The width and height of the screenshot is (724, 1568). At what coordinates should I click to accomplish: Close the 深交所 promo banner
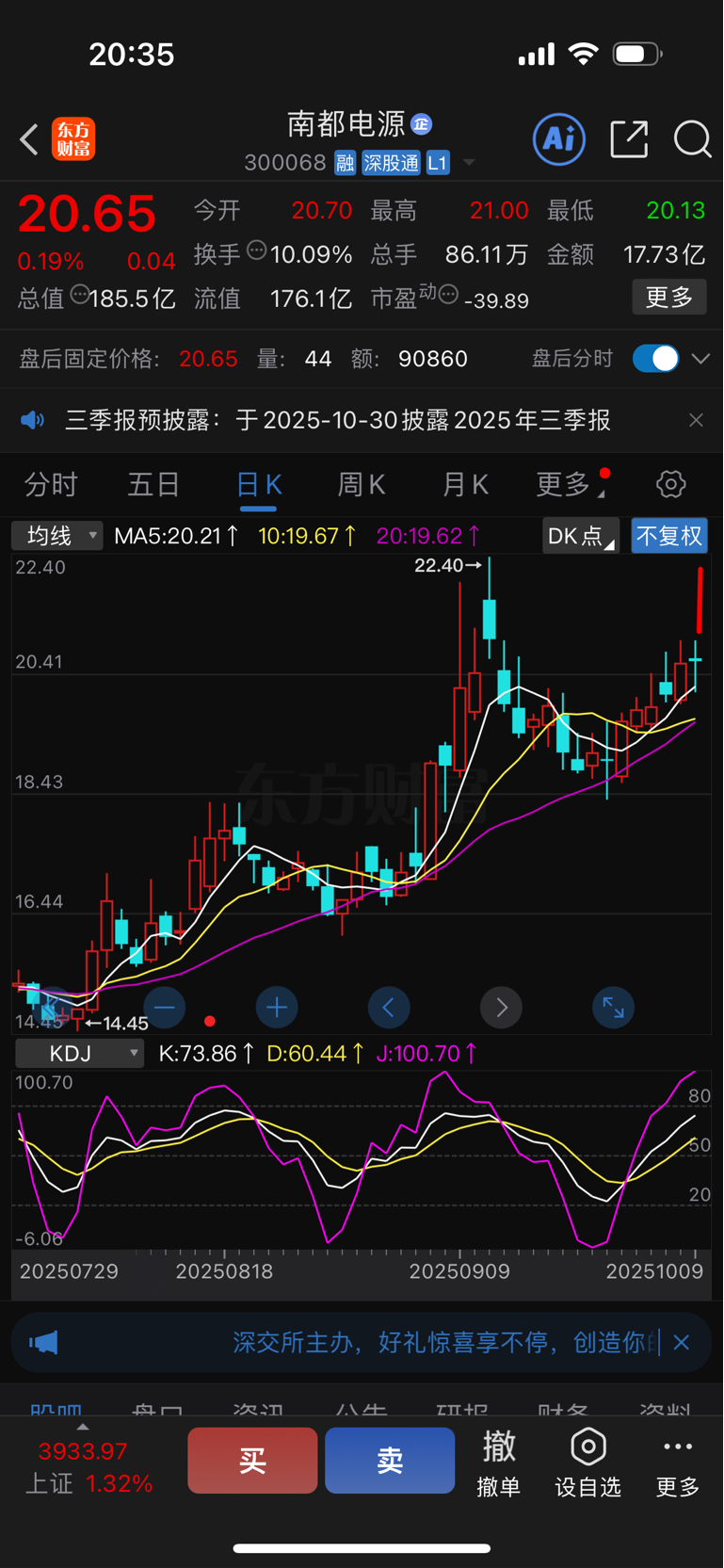coord(682,1342)
